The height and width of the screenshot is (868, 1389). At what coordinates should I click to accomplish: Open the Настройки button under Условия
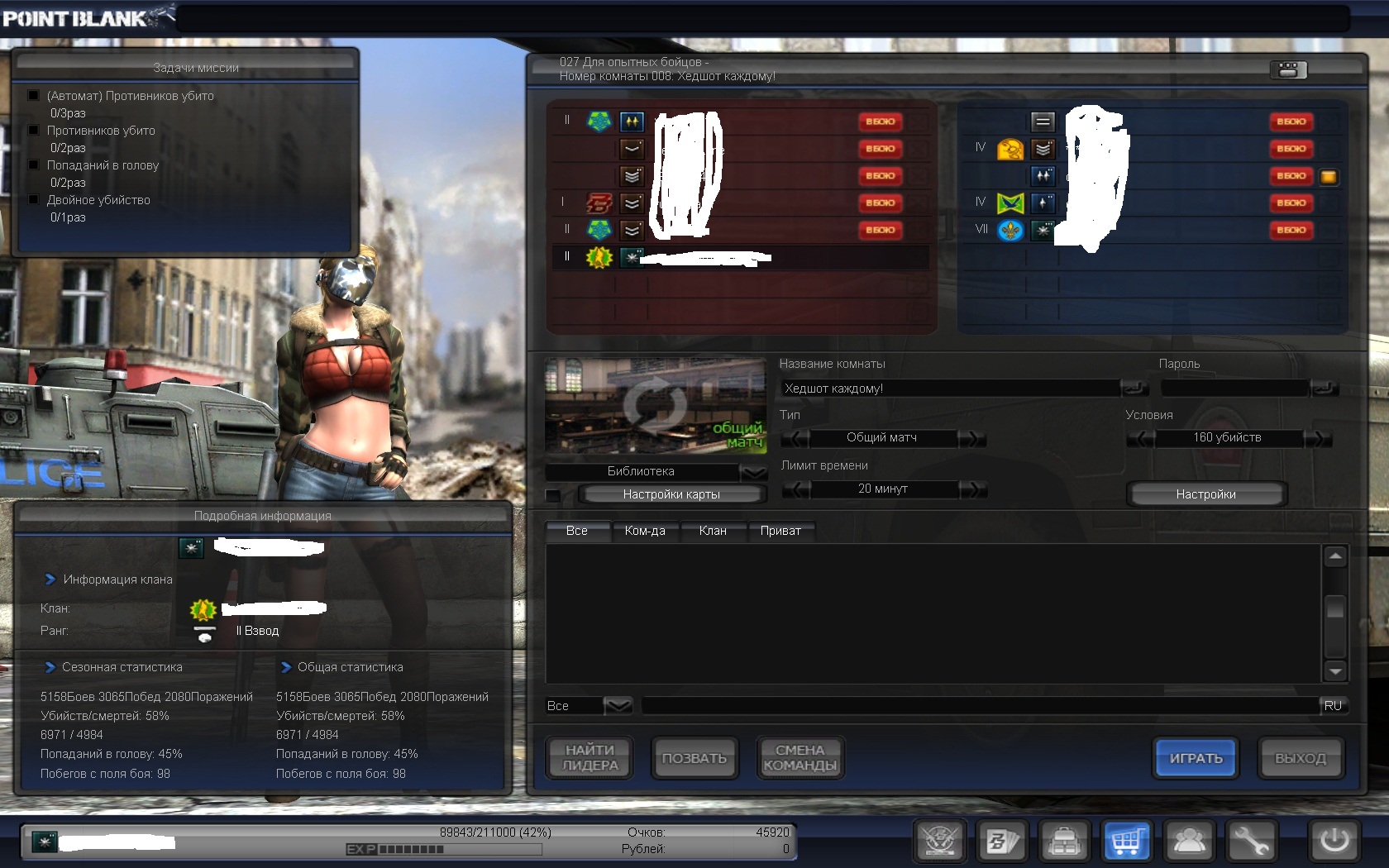[x=1206, y=494]
